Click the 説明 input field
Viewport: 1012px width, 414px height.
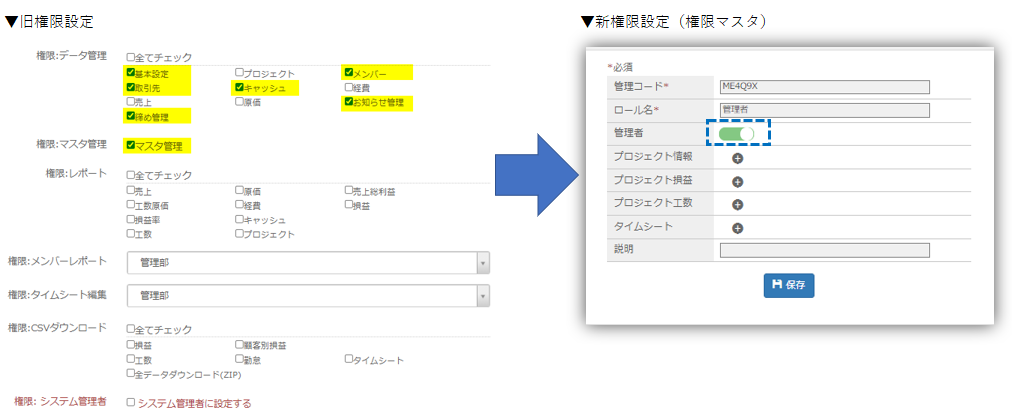(824, 251)
